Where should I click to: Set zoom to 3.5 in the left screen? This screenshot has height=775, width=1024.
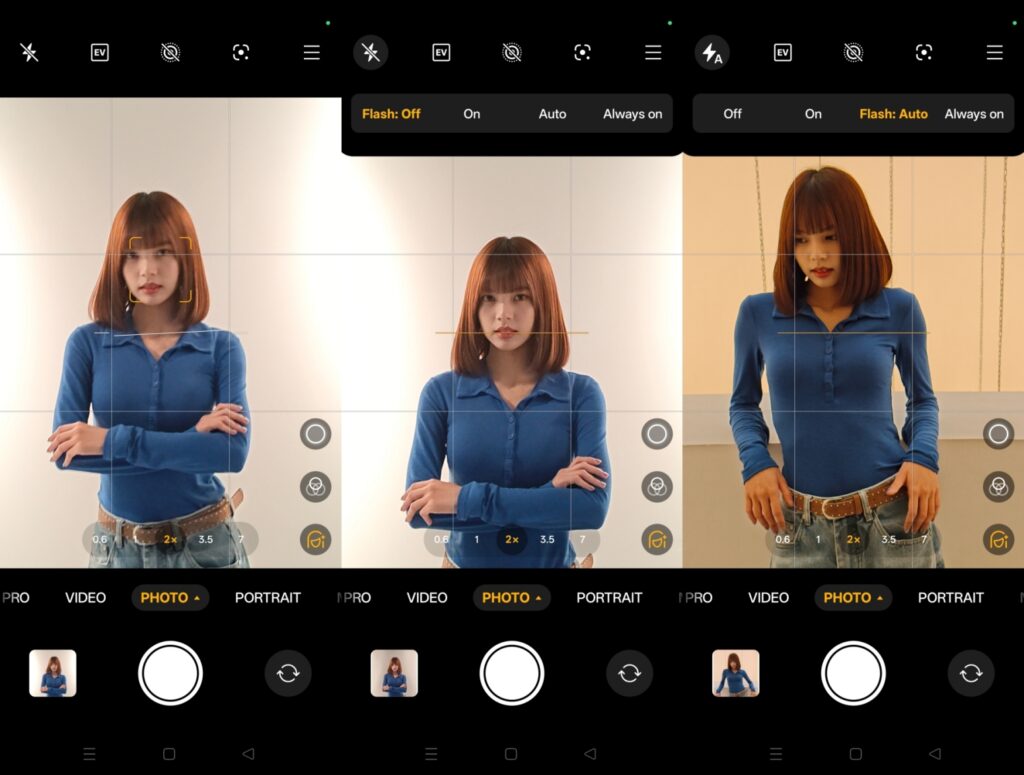205,540
